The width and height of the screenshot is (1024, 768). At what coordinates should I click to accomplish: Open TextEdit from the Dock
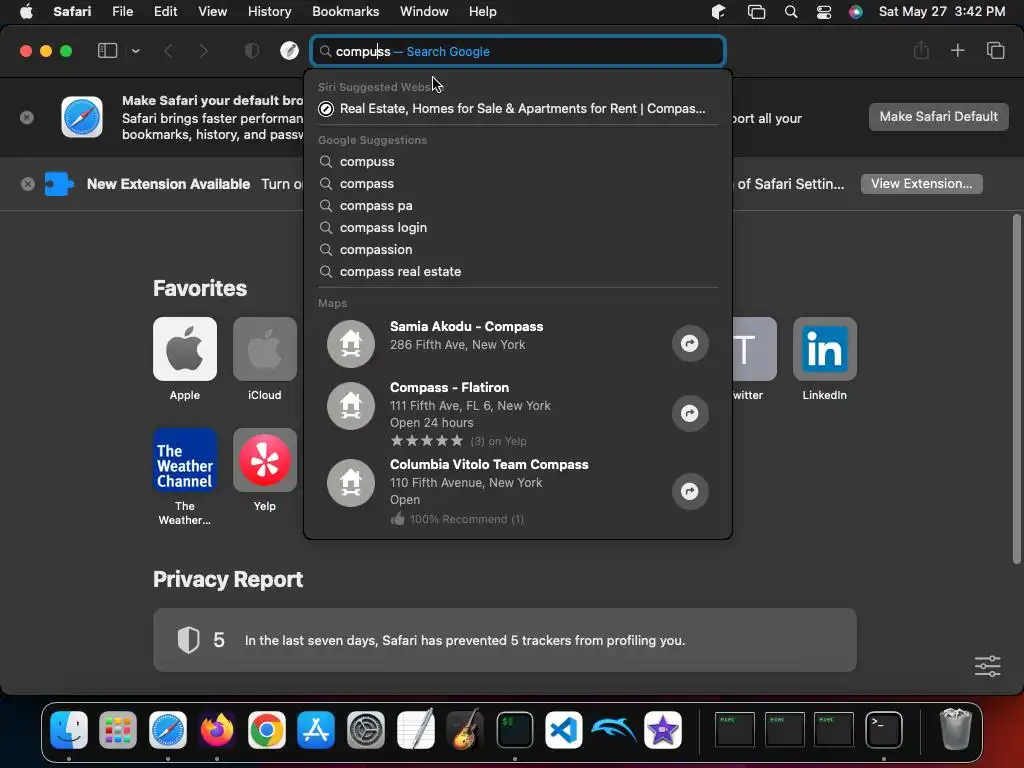[415, 729]
